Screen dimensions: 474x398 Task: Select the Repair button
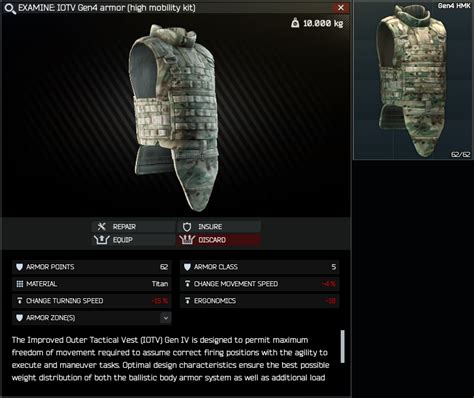(134, 227)
